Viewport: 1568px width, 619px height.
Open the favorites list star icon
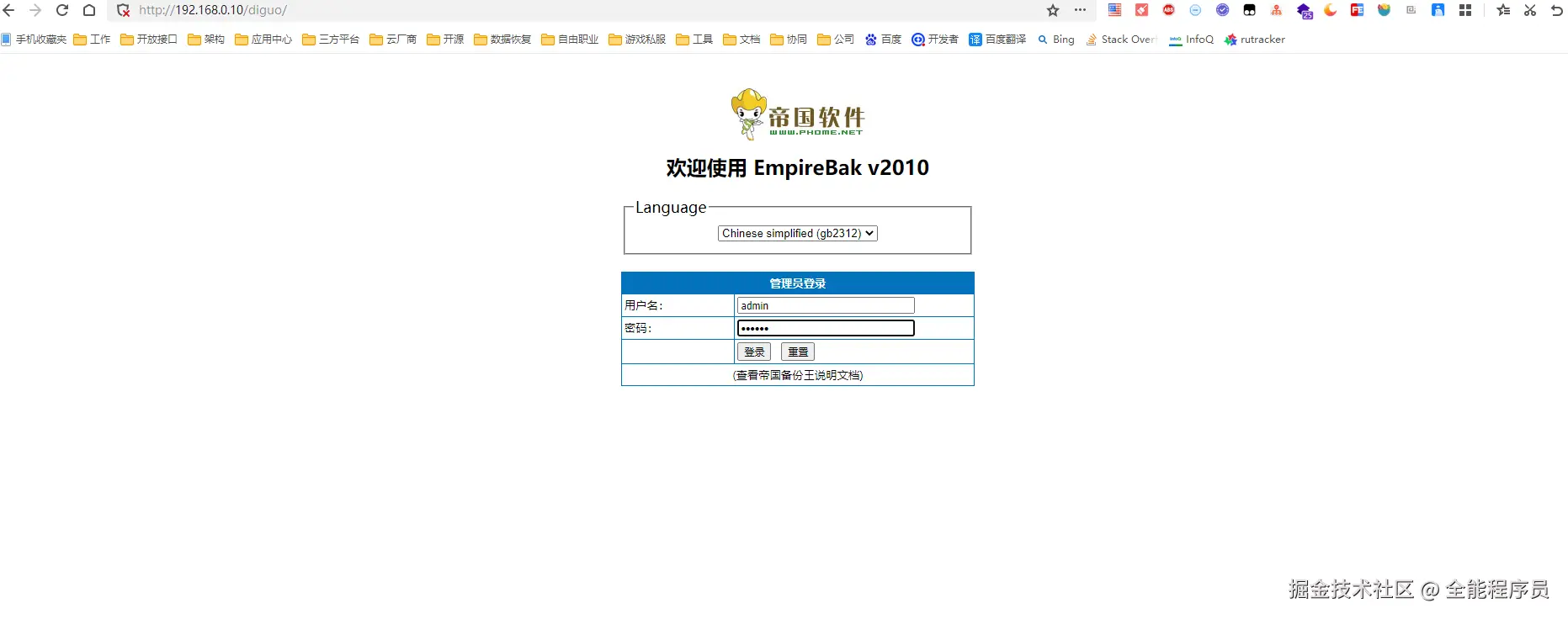pyautogui.click(x=1503, y=10)
